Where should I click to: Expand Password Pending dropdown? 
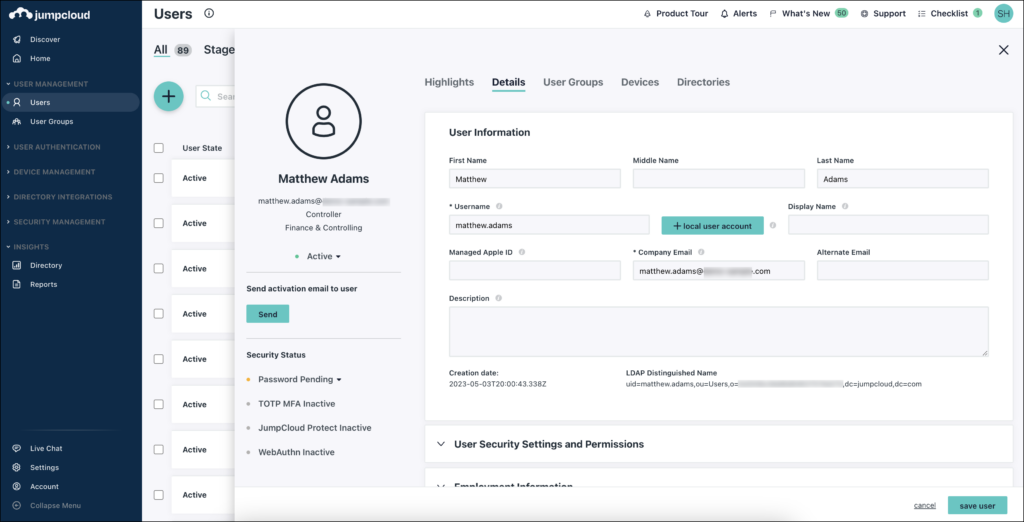(299, 380)
